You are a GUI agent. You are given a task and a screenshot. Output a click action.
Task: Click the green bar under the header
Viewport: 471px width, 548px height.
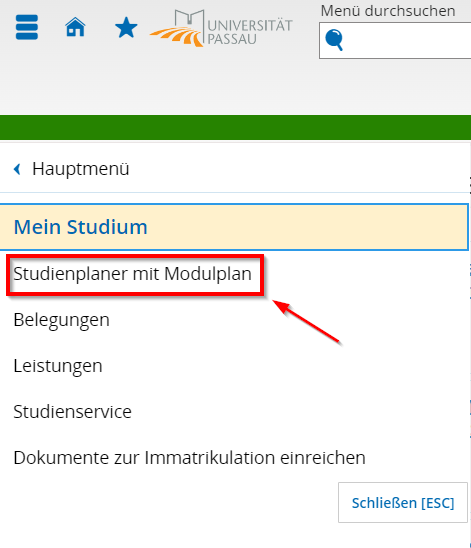tap(236, 128)
